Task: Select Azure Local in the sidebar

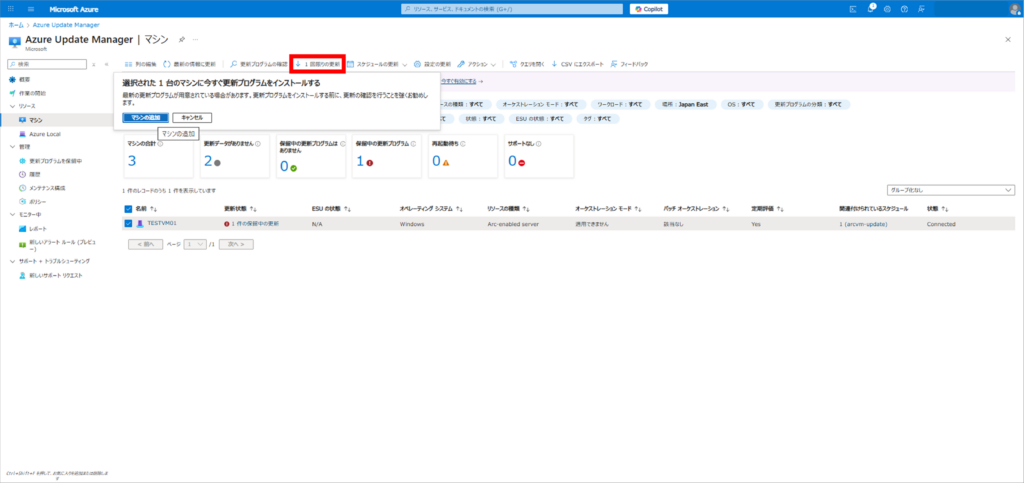Action: click(45, 133)
